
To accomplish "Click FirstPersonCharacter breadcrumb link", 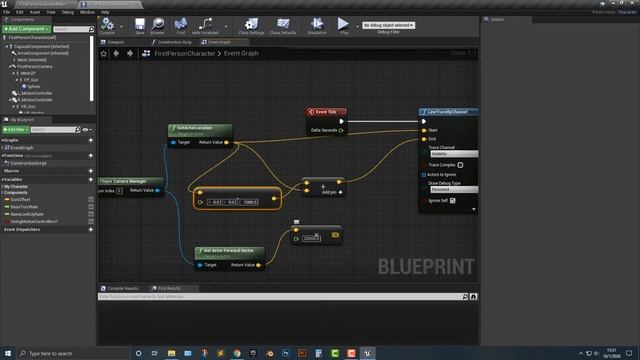I will [x=184, y=53].
